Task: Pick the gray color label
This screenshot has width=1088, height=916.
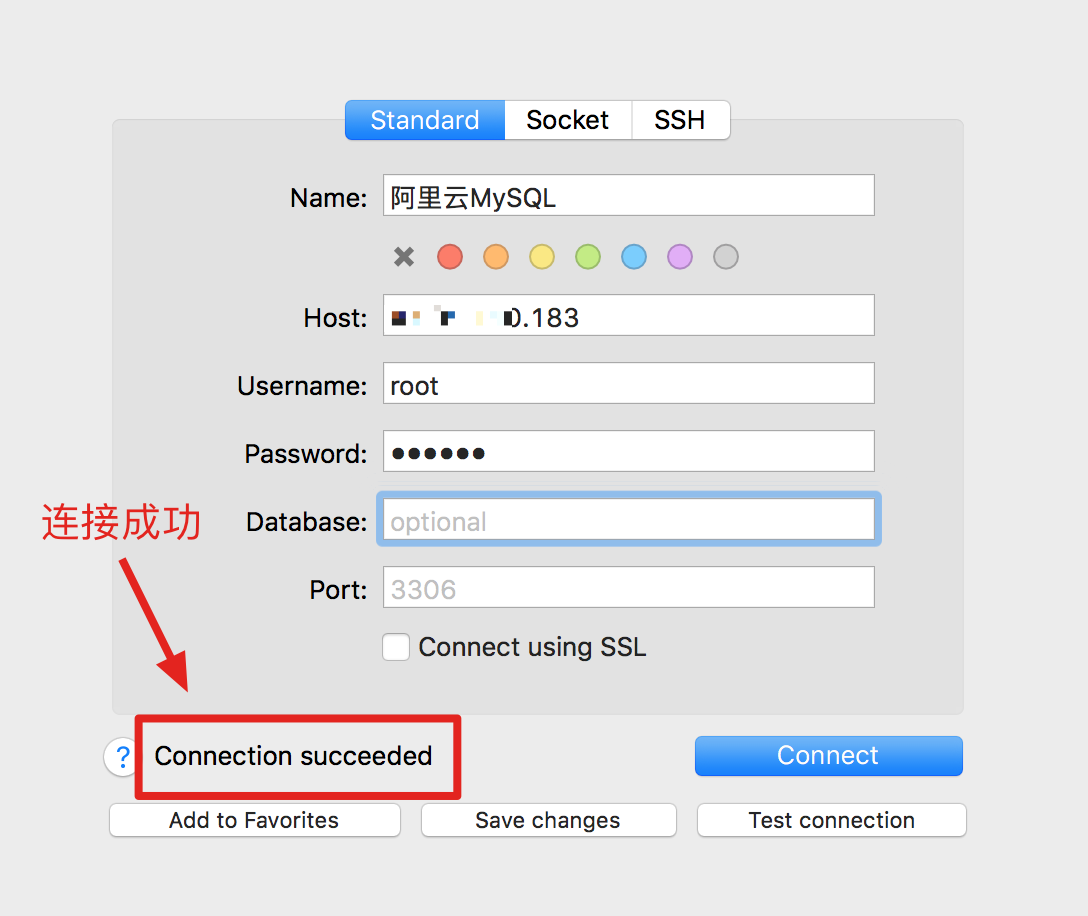Action: [x=726, y=257]
